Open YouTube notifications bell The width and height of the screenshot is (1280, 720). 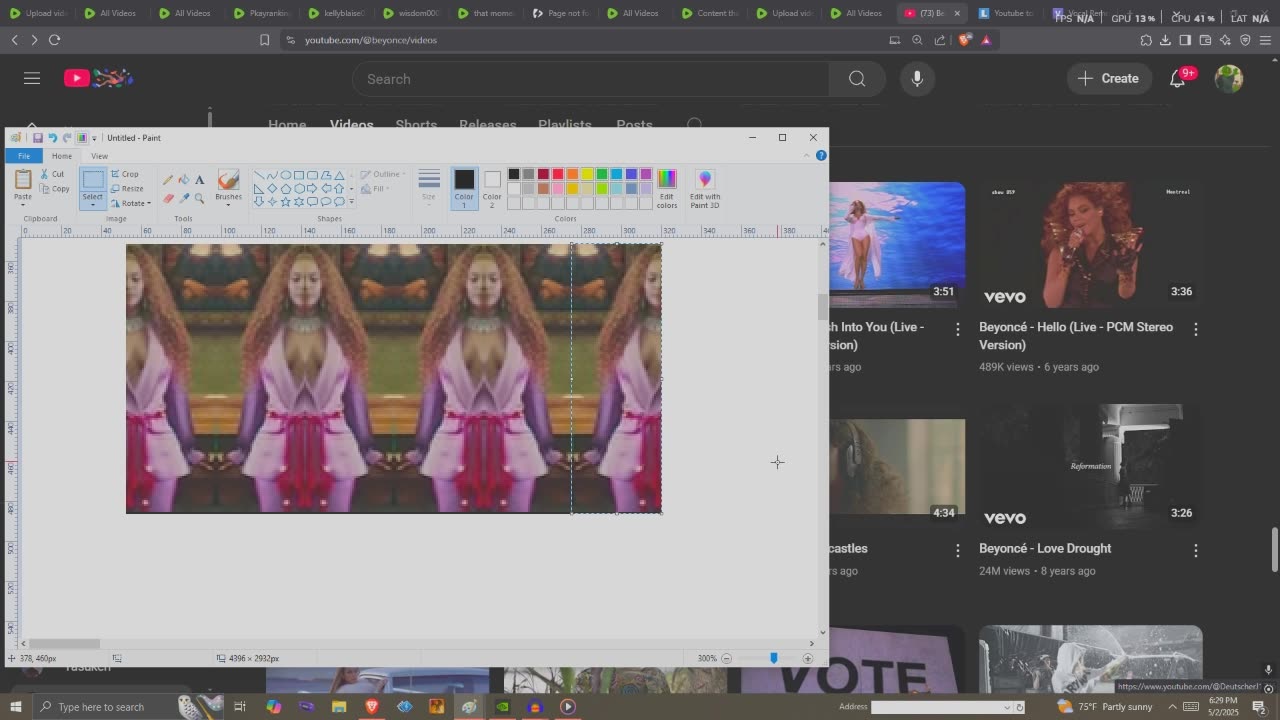coord(1178,79)
